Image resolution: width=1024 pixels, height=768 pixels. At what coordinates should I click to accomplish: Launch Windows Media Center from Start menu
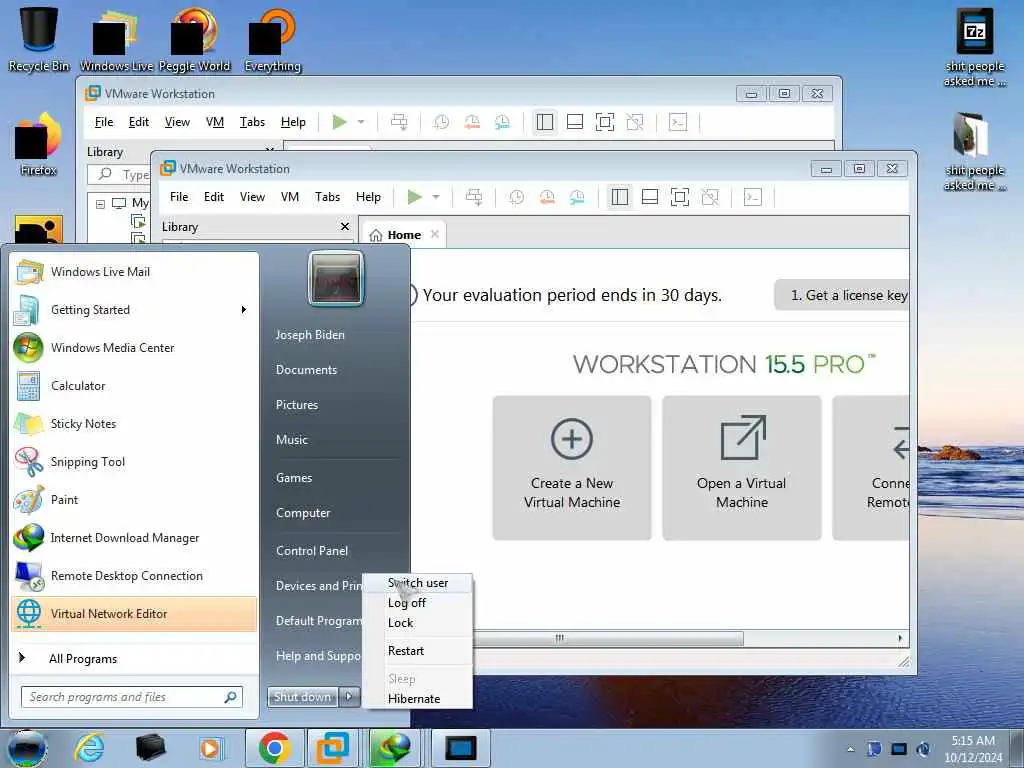[x=134, y=347]
